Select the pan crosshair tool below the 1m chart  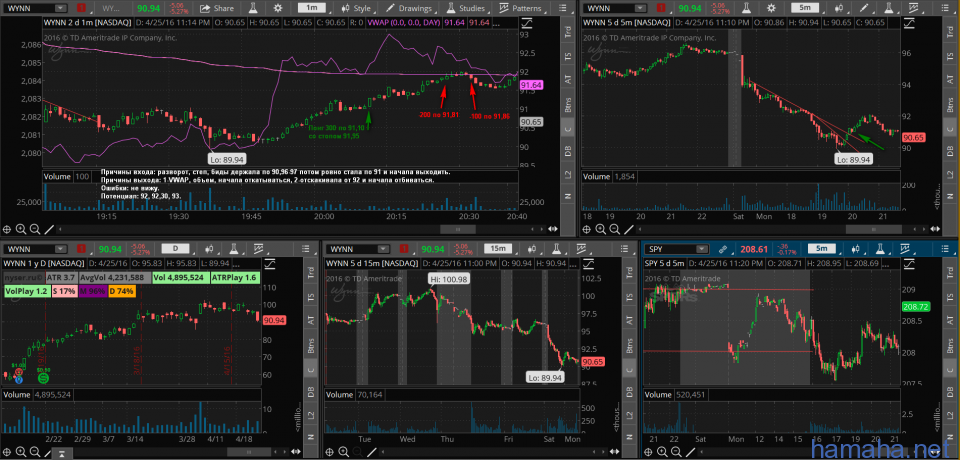coord(7,229)
